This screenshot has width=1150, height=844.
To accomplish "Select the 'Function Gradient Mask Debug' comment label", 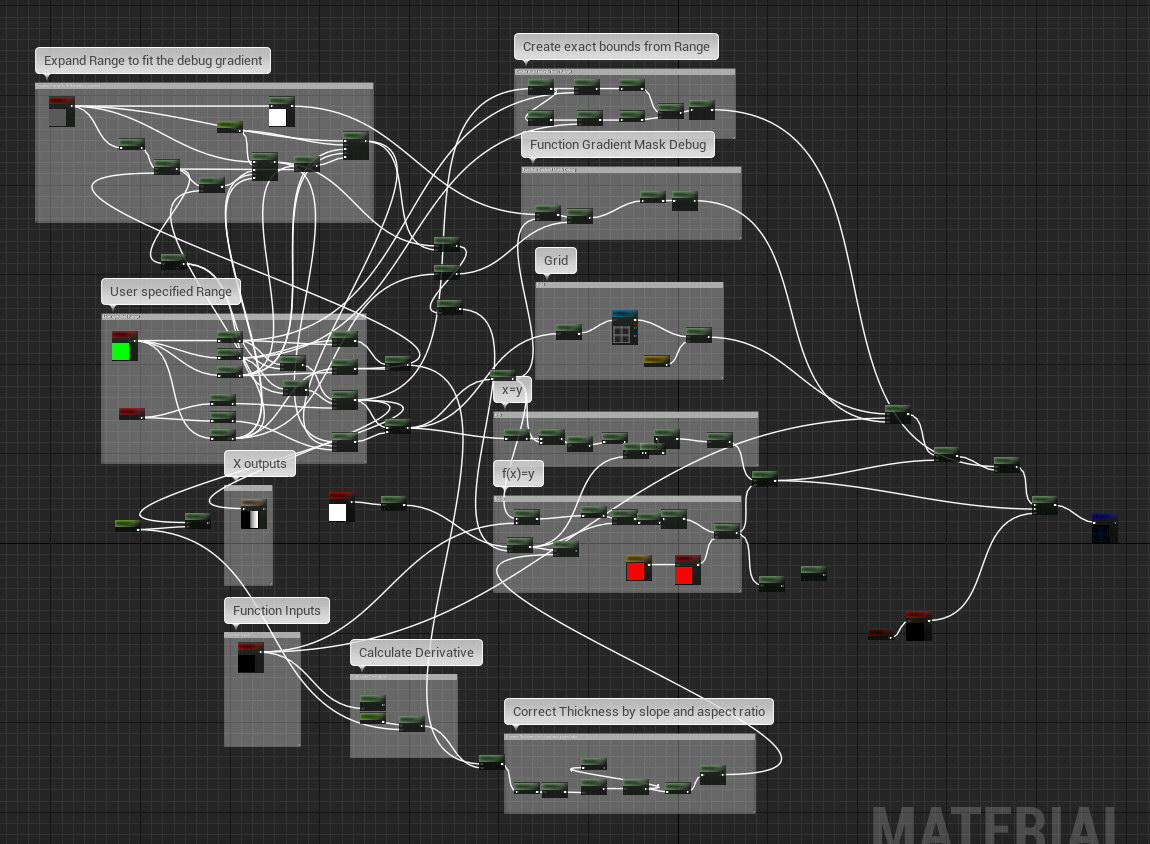I will [618, 145].
